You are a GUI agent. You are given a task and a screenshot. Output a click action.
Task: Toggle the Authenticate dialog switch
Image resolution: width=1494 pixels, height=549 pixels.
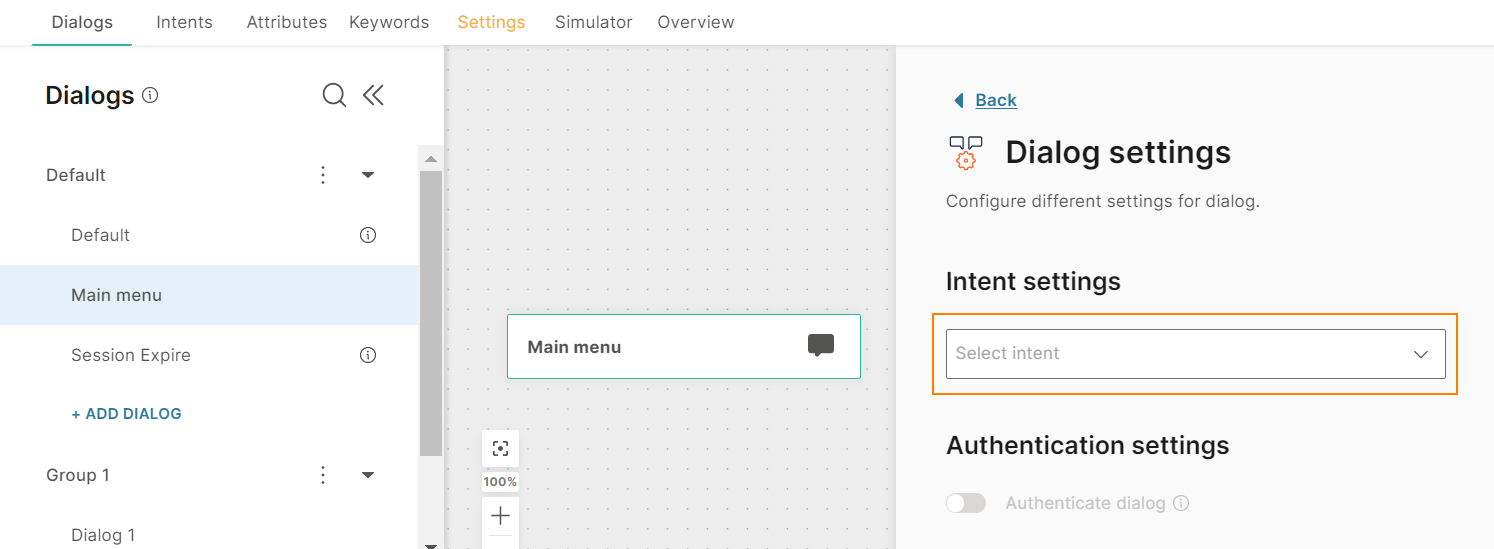coord(966,503)
